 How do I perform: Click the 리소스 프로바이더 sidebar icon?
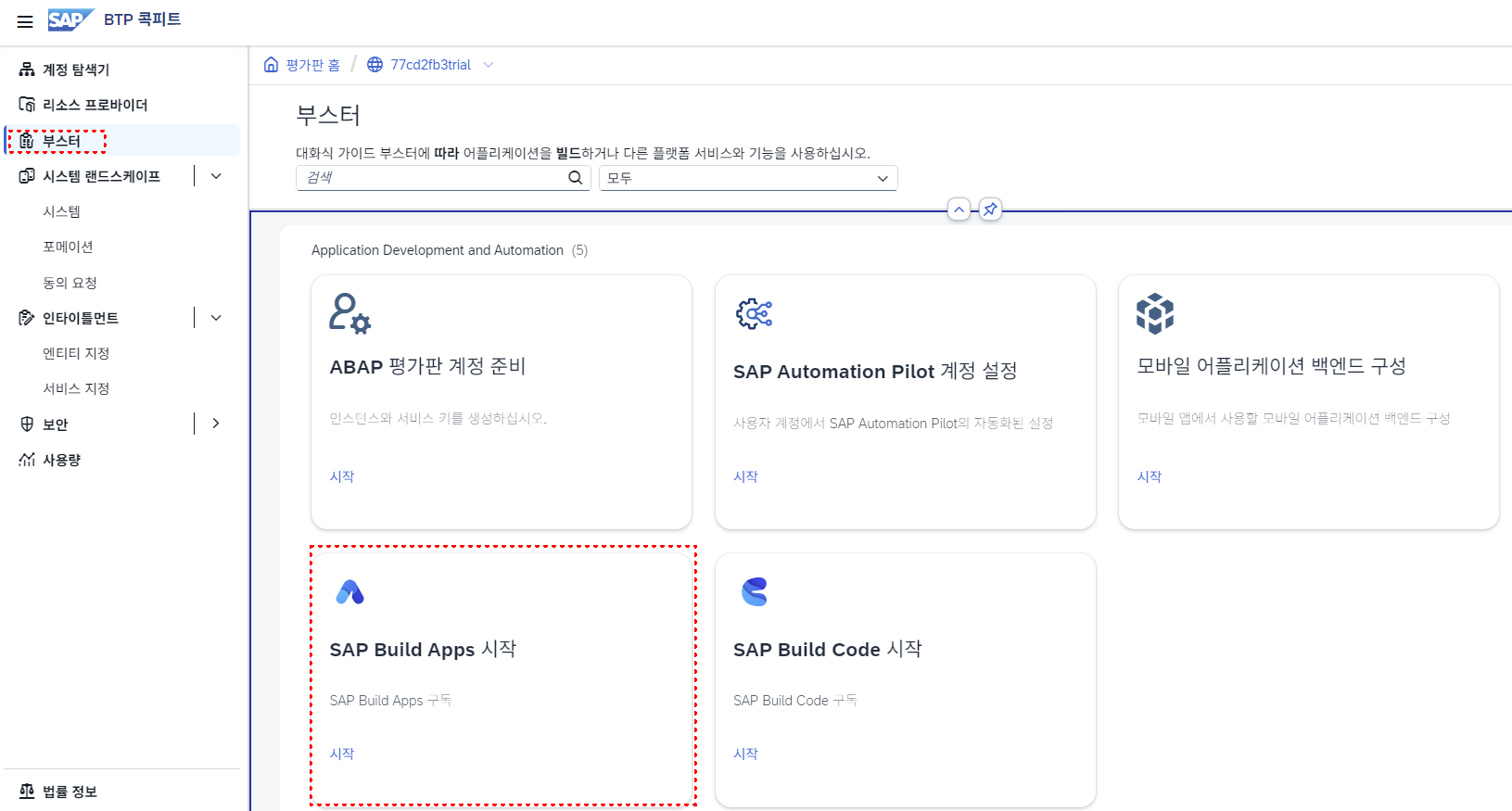click(27, 105)
